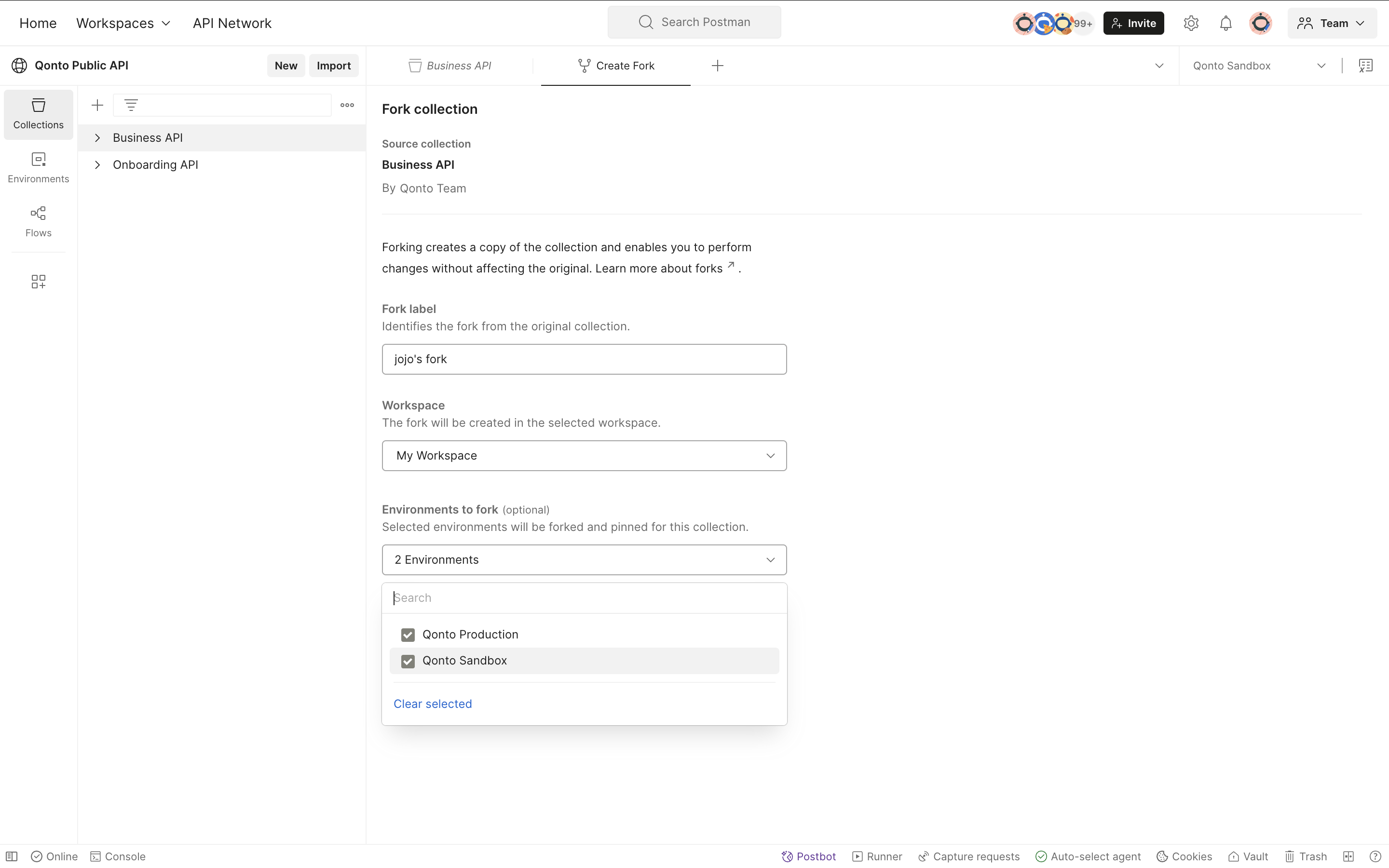Click the plus icon to create collection
1389x868 pixels.
[x=97, y=105]
